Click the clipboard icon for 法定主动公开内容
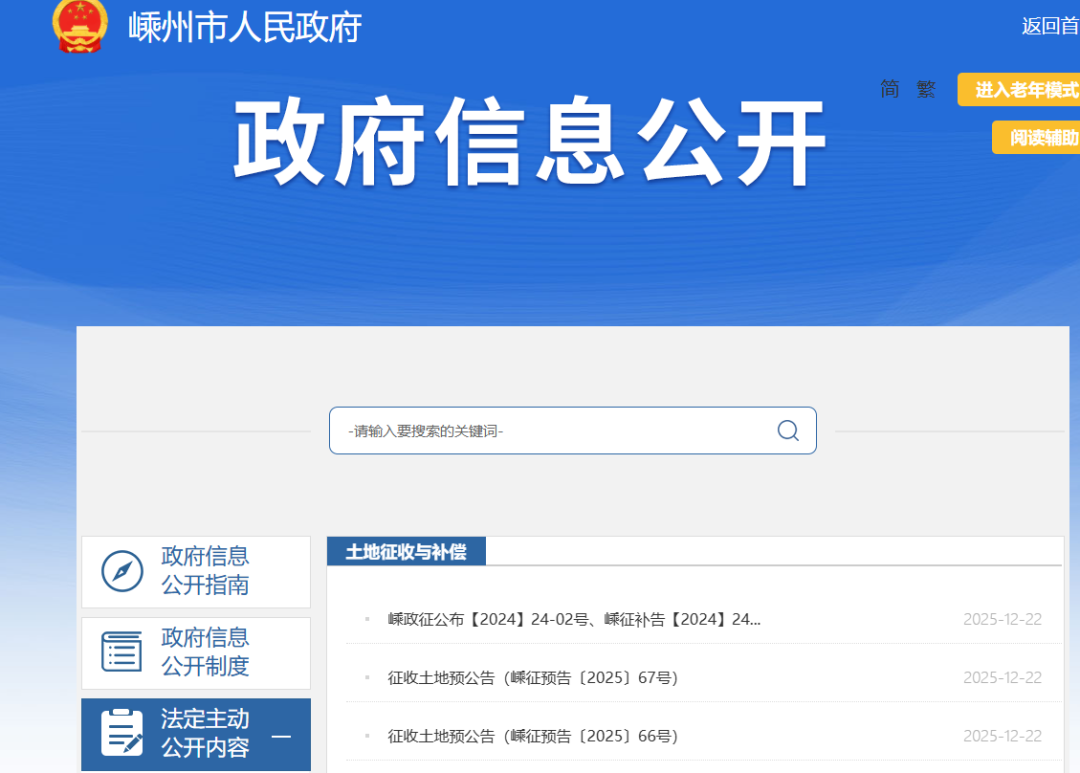 click(122, 733)
